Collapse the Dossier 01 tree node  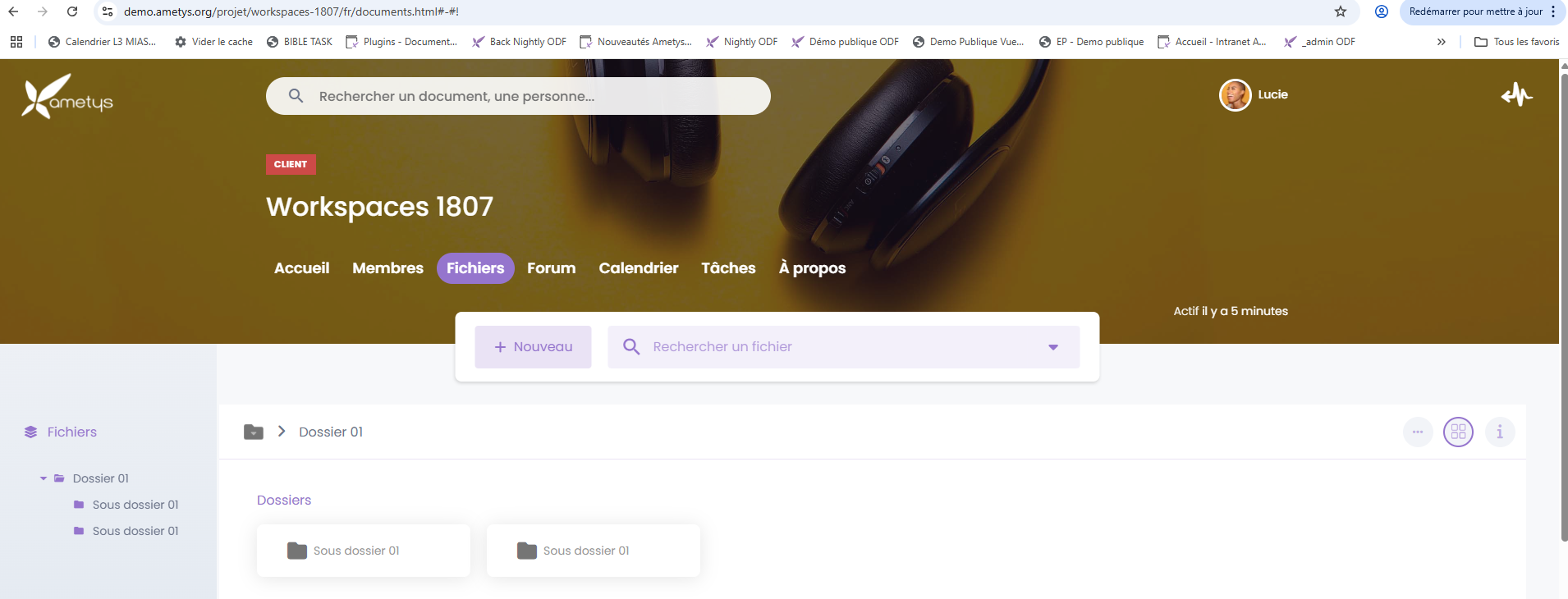point(44,478)
